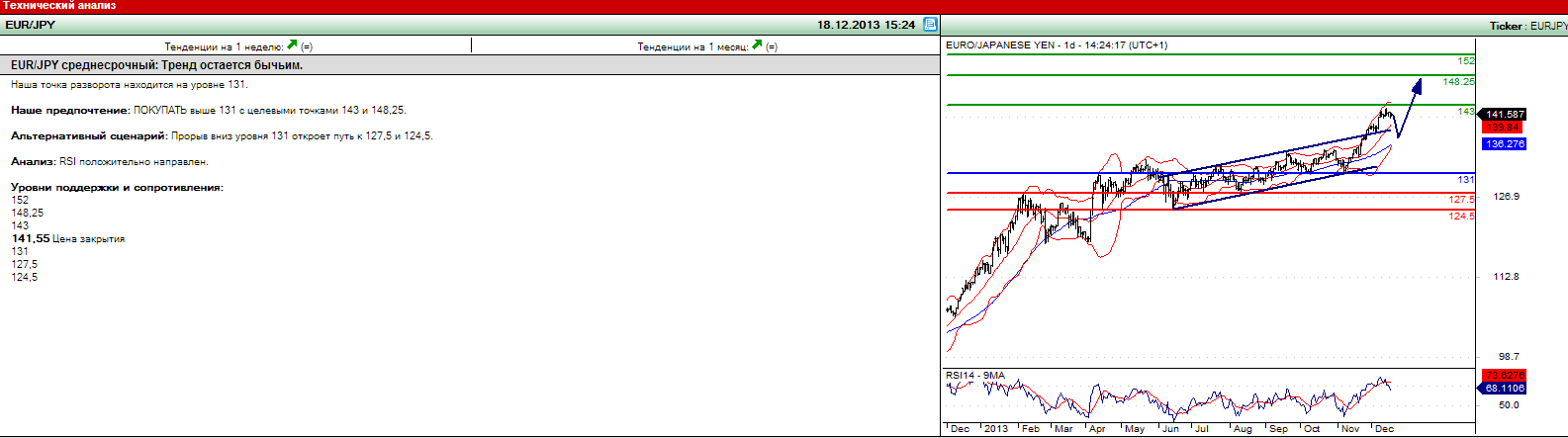Click the Jul marker on time axis
1568x438 pixels.
1202,429
